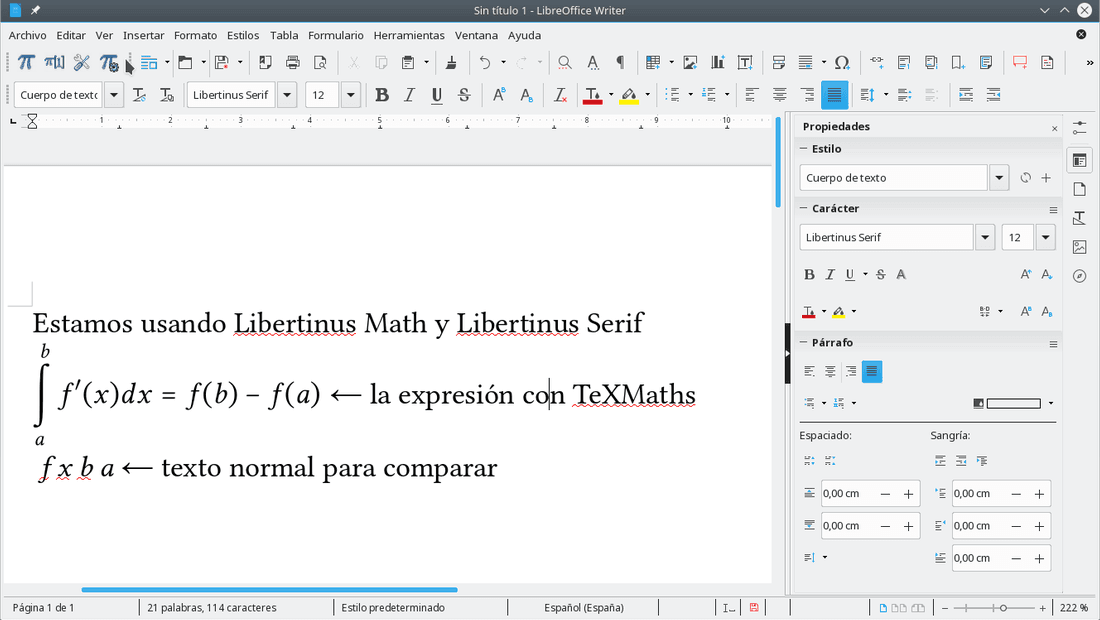Open the Herramientas menu
This screenshot has width=1100, height=620.
click(409, 35)
